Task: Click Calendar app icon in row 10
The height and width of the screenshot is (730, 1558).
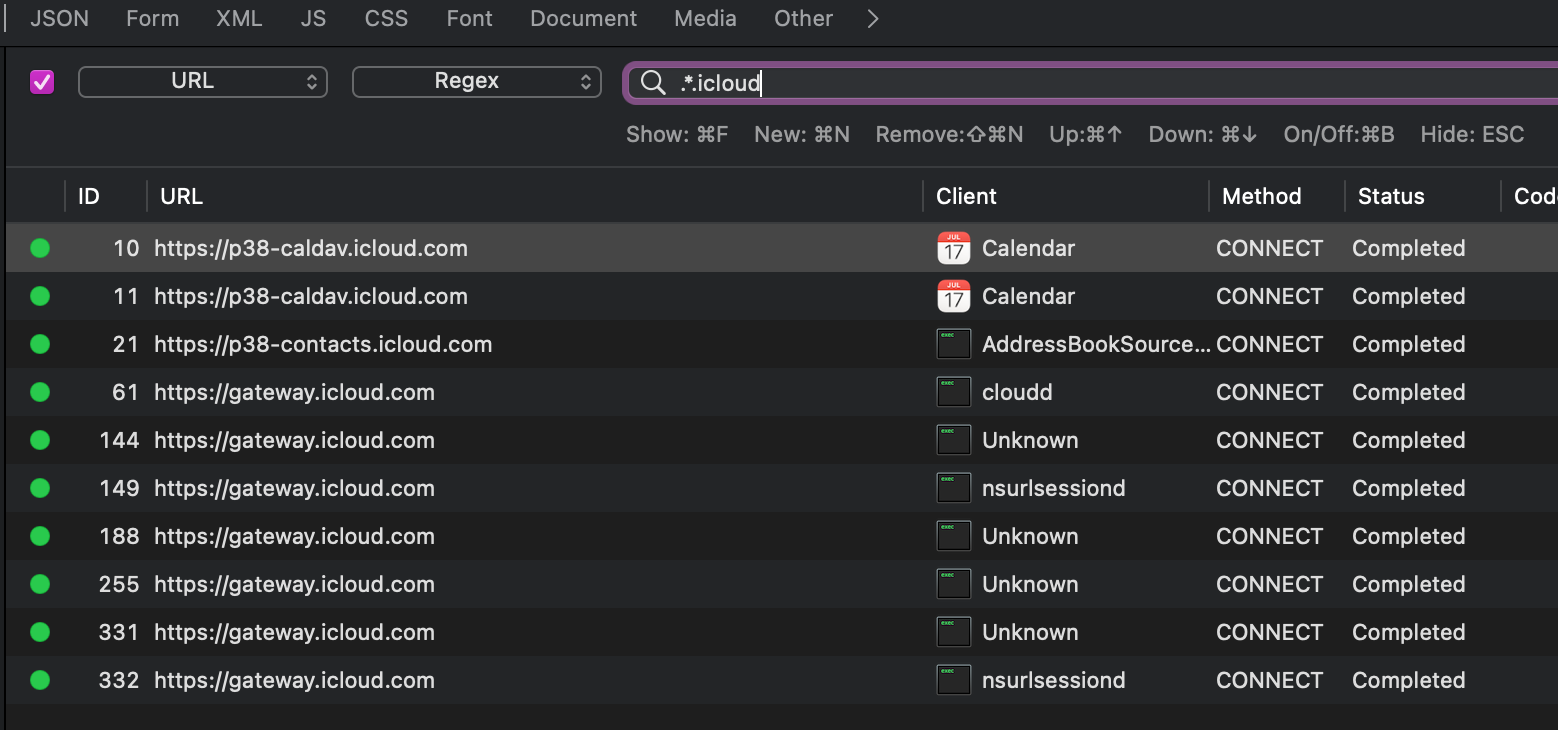Action: tap(954, 248)
